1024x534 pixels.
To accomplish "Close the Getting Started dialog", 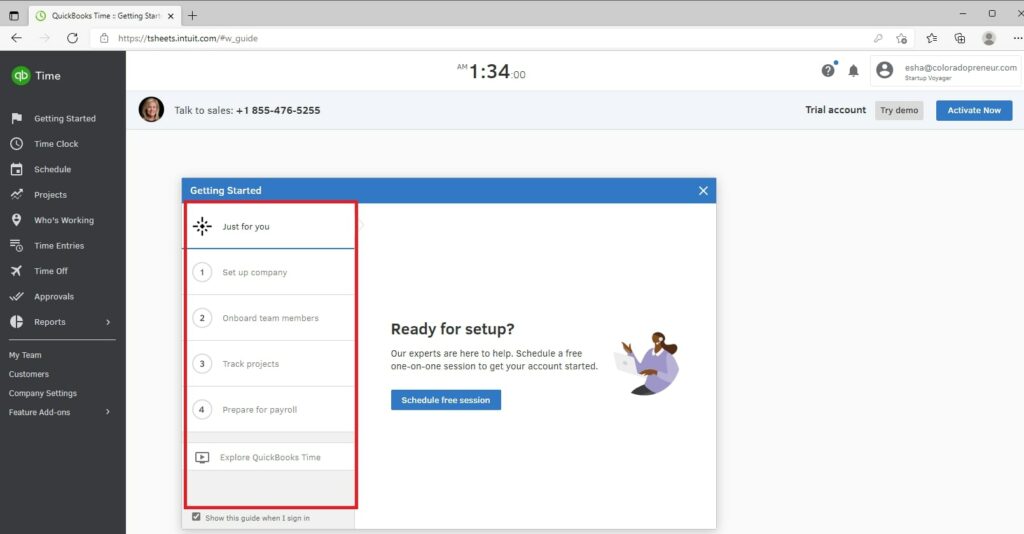I will pyautogui.click(x=703, y=191).
